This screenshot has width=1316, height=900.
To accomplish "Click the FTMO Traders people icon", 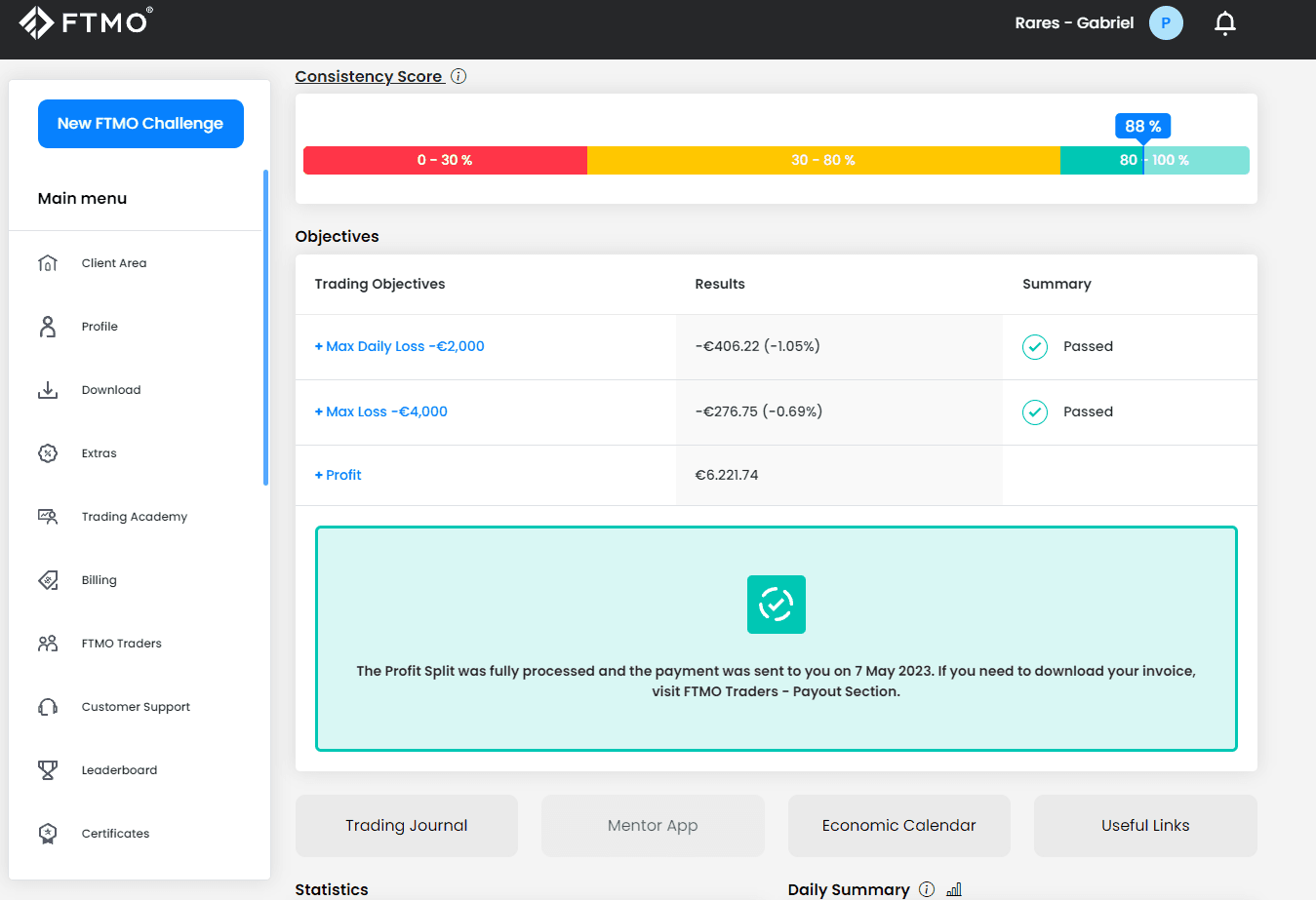I will (48, 644).
